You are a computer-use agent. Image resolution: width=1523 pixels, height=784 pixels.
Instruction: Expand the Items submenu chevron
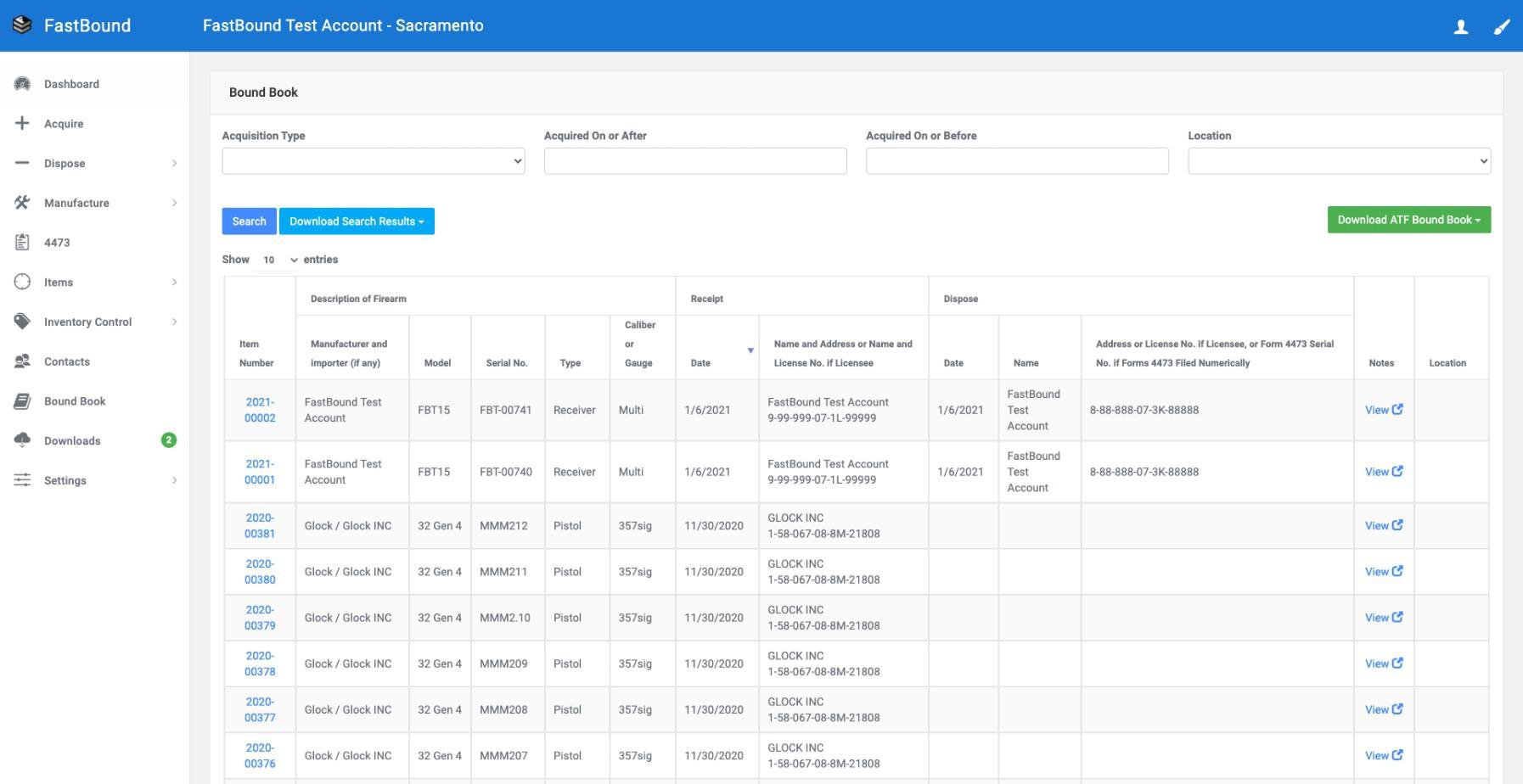pos(174,282)
